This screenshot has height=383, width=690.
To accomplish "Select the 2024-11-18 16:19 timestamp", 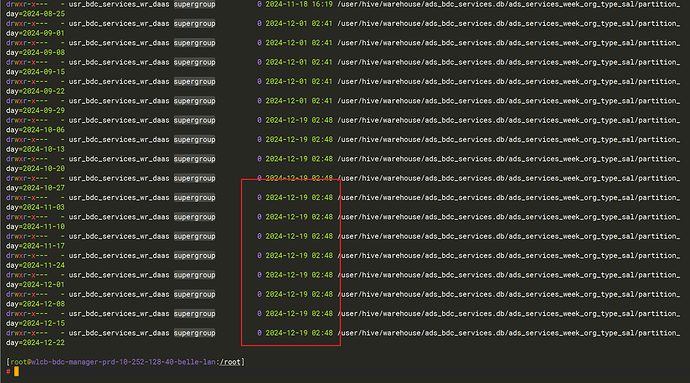I will click(299, 4).
